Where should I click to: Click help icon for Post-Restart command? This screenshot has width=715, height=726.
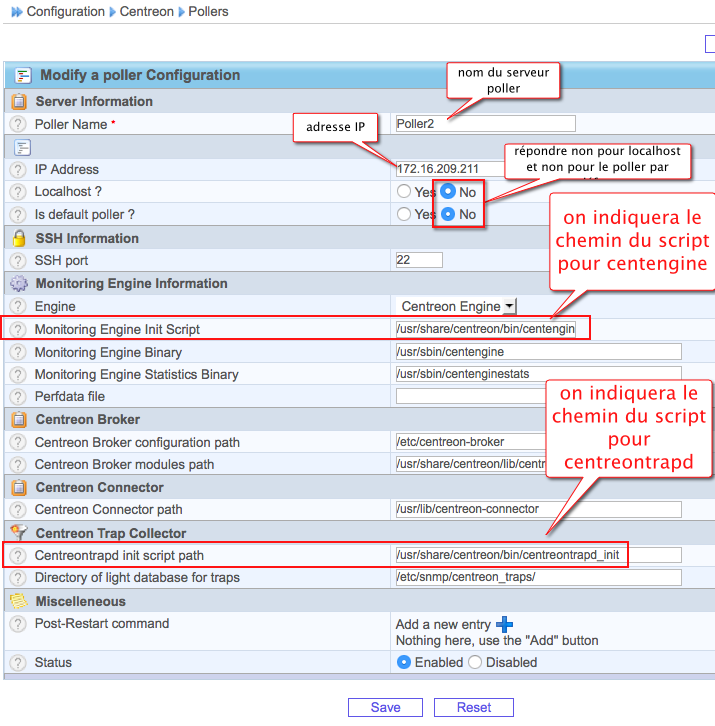pyautogui.click(x=18, y=624)
